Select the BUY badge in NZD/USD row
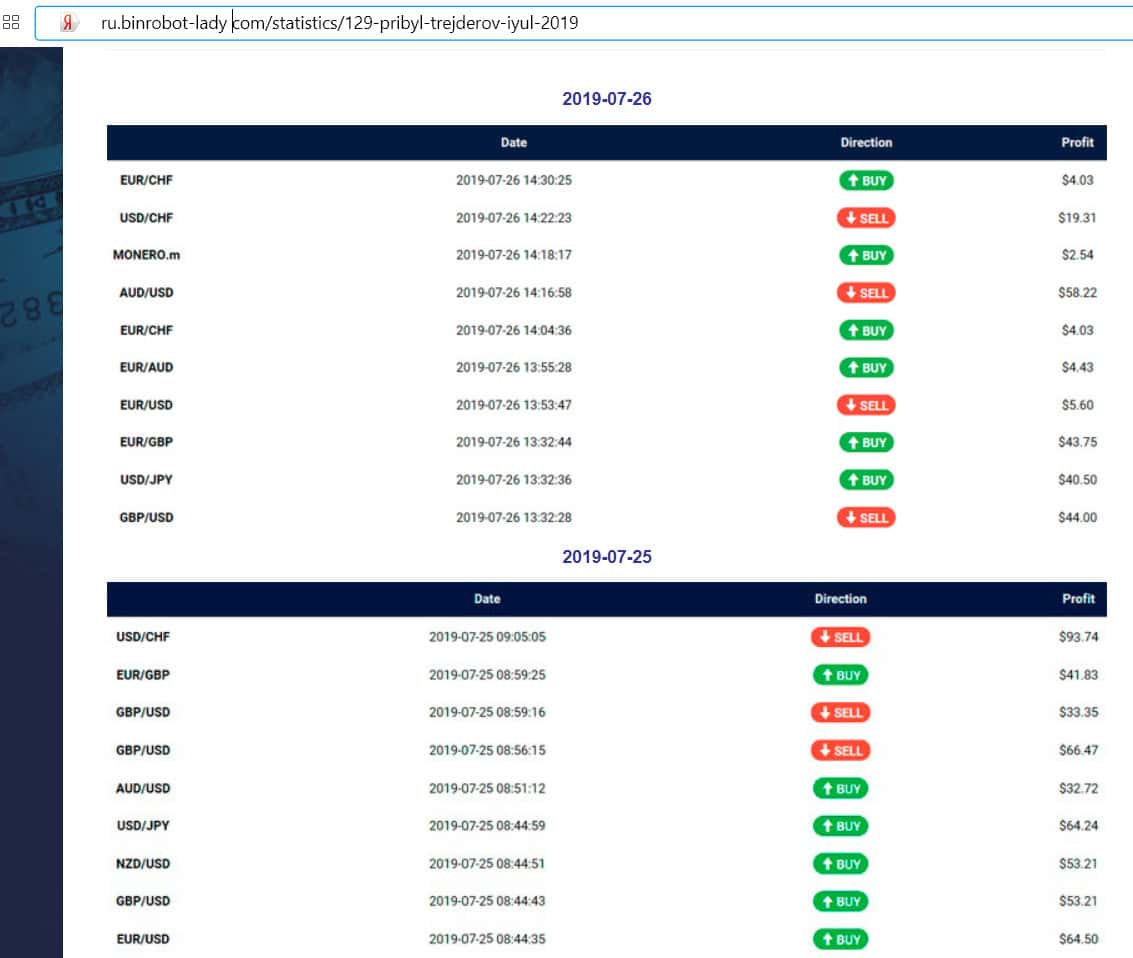 click(840, 863)
